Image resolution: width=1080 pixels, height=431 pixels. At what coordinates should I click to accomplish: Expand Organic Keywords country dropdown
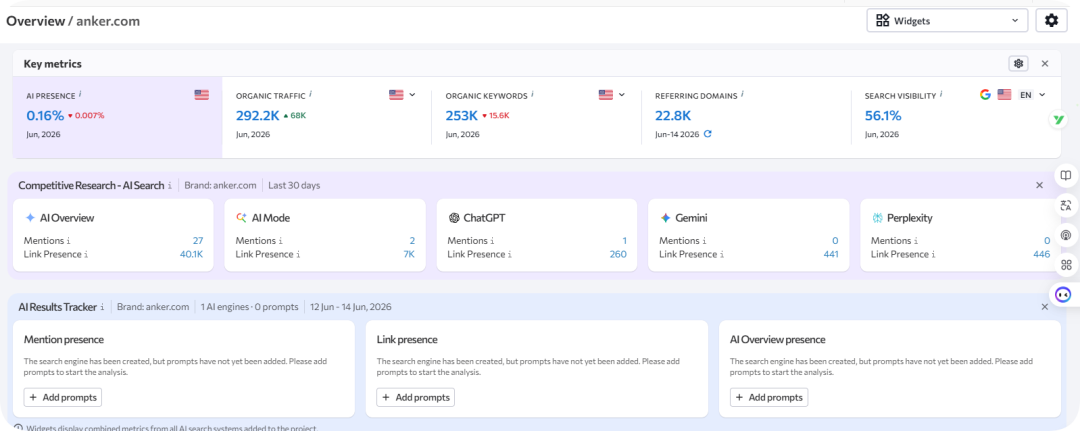621,95
